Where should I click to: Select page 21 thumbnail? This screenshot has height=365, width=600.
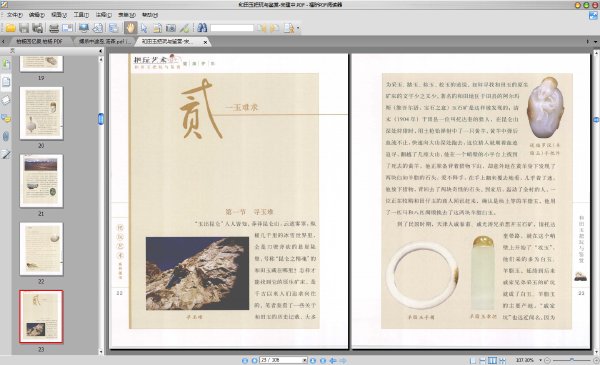tap(41, 181)
